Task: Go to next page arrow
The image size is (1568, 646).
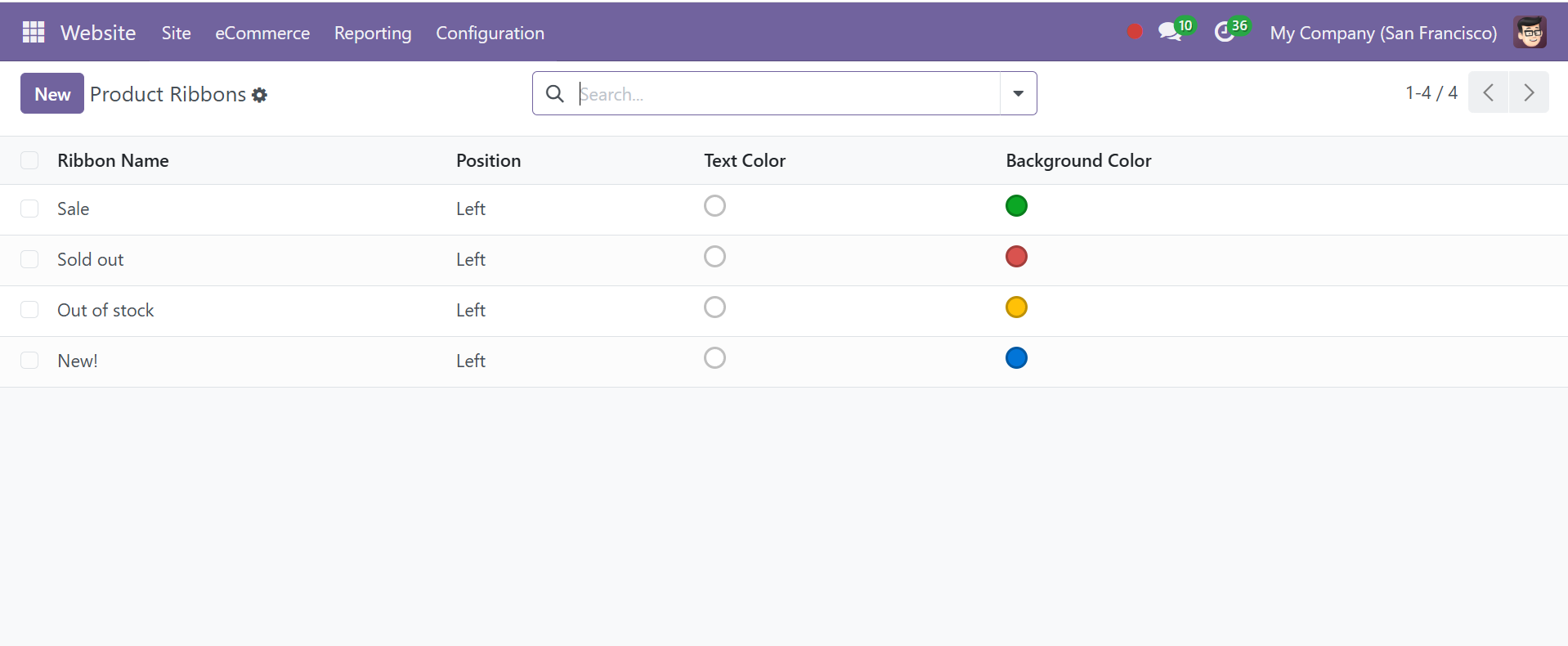Action: pos(1529,92)
